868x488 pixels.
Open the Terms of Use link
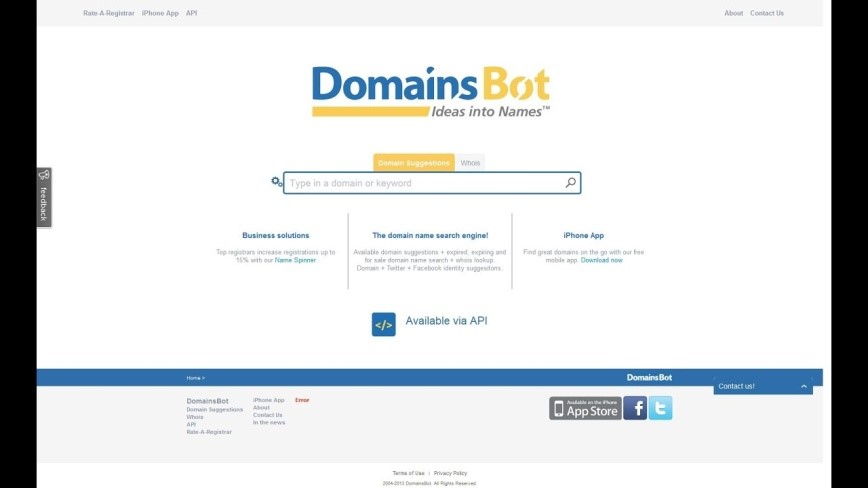409,473
